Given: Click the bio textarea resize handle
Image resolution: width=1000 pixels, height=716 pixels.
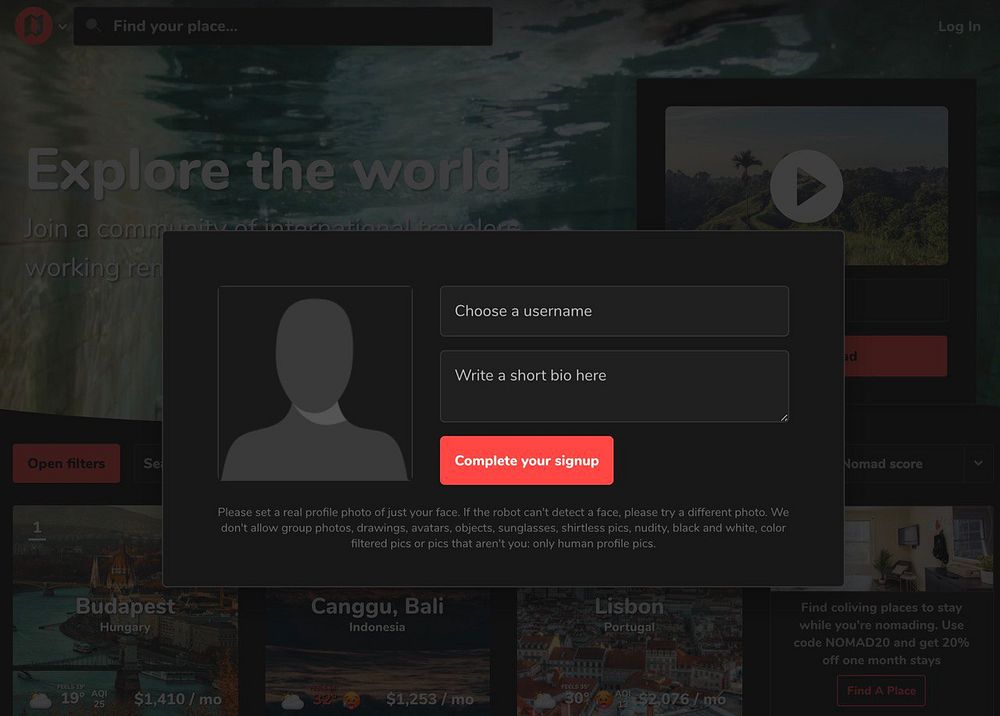Looking at the screenshot, I should 784,417.
